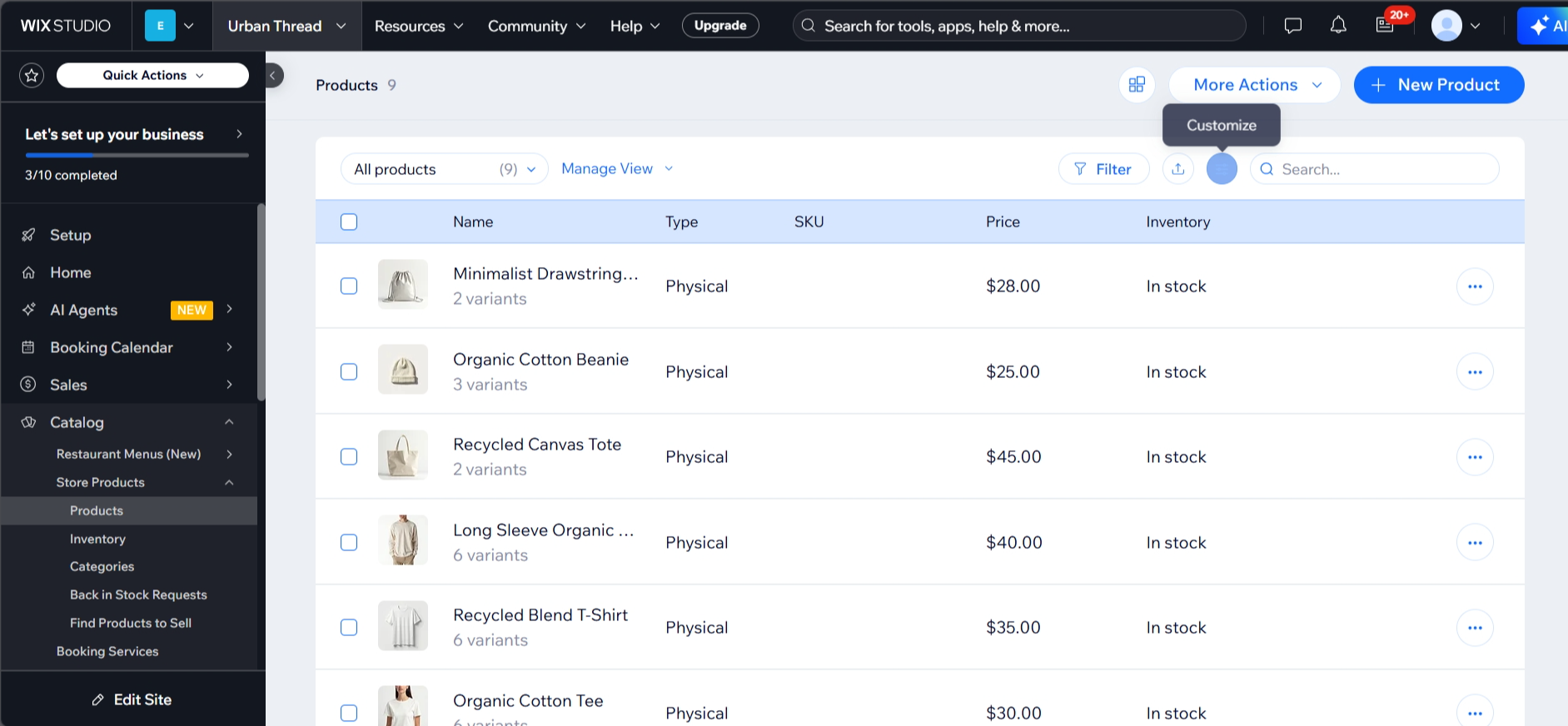Expand the account menu chevron
1568x726 pixels.
pyautogui.click(x=1475, y=26)
